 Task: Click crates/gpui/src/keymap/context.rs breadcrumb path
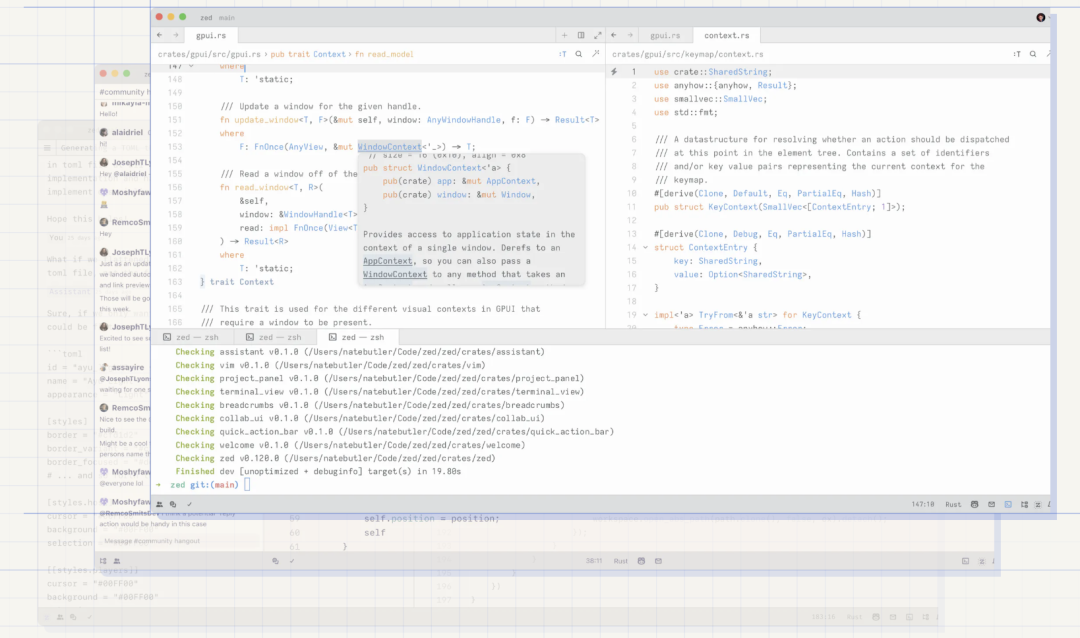[687, 54]
